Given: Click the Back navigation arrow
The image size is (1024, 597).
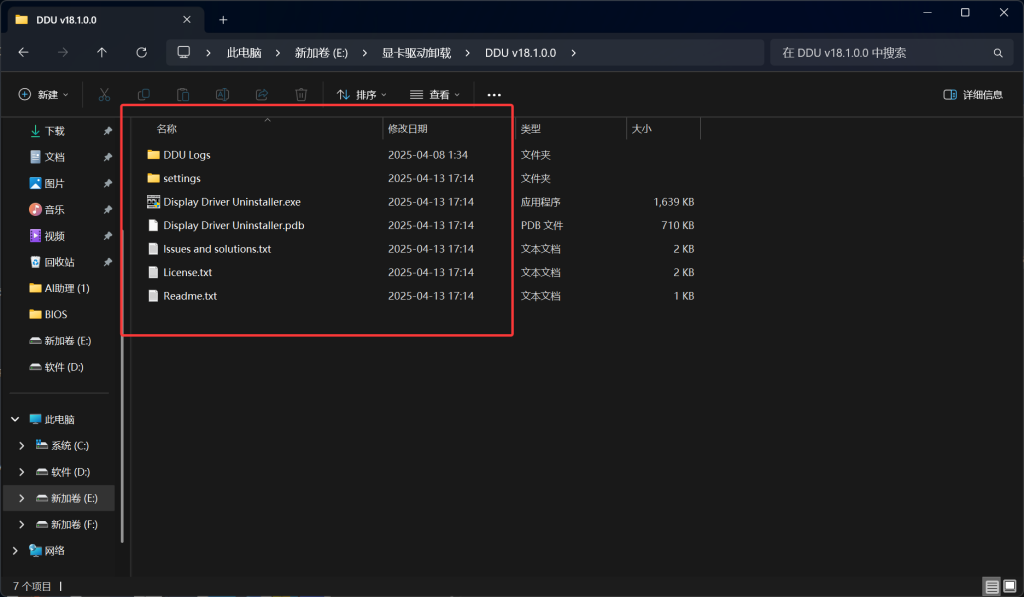Looking at the screenshot, I should tap(24, 52).
